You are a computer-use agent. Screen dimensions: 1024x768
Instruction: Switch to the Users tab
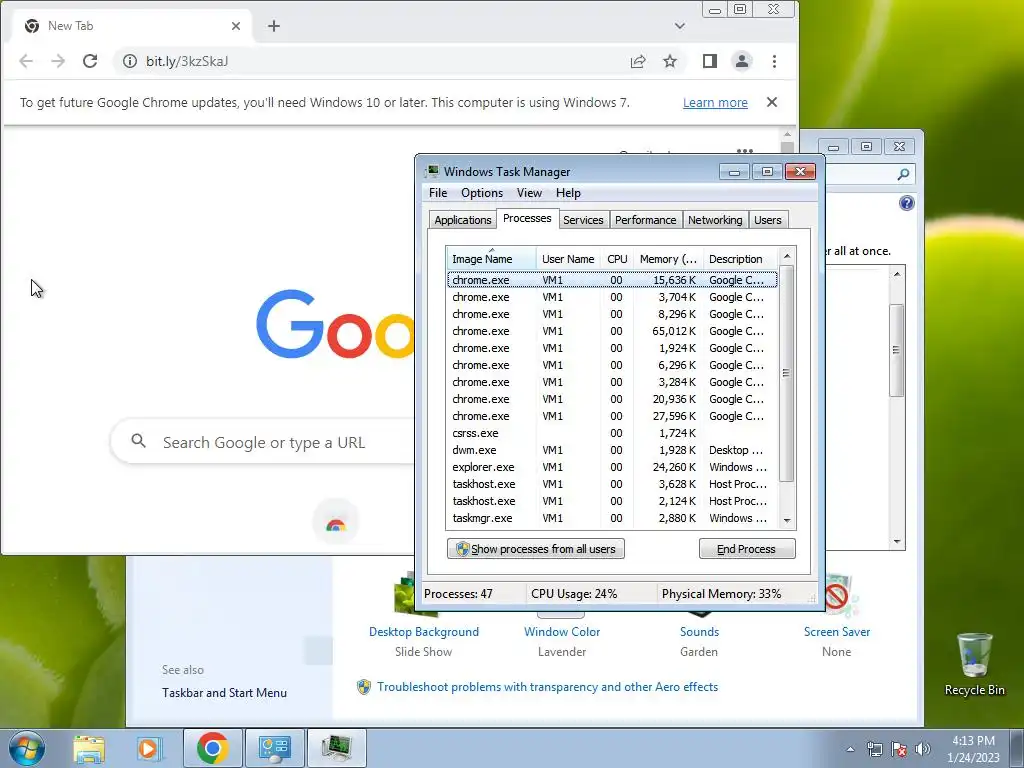pyautogui.click(x=767, y=220)
